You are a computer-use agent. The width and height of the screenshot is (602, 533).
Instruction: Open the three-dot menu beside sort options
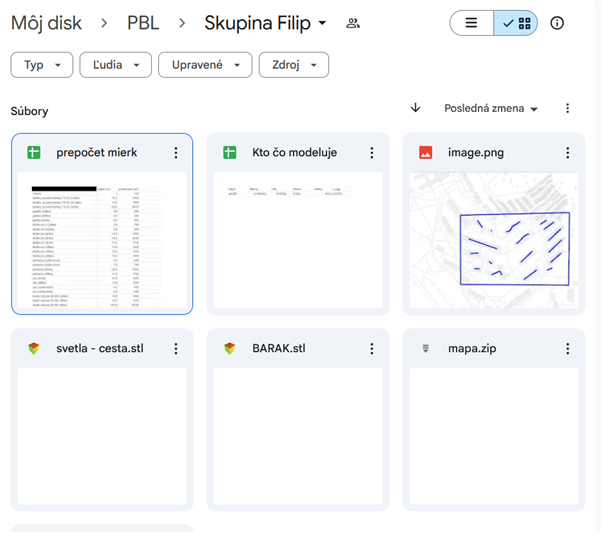click(567, 108)
